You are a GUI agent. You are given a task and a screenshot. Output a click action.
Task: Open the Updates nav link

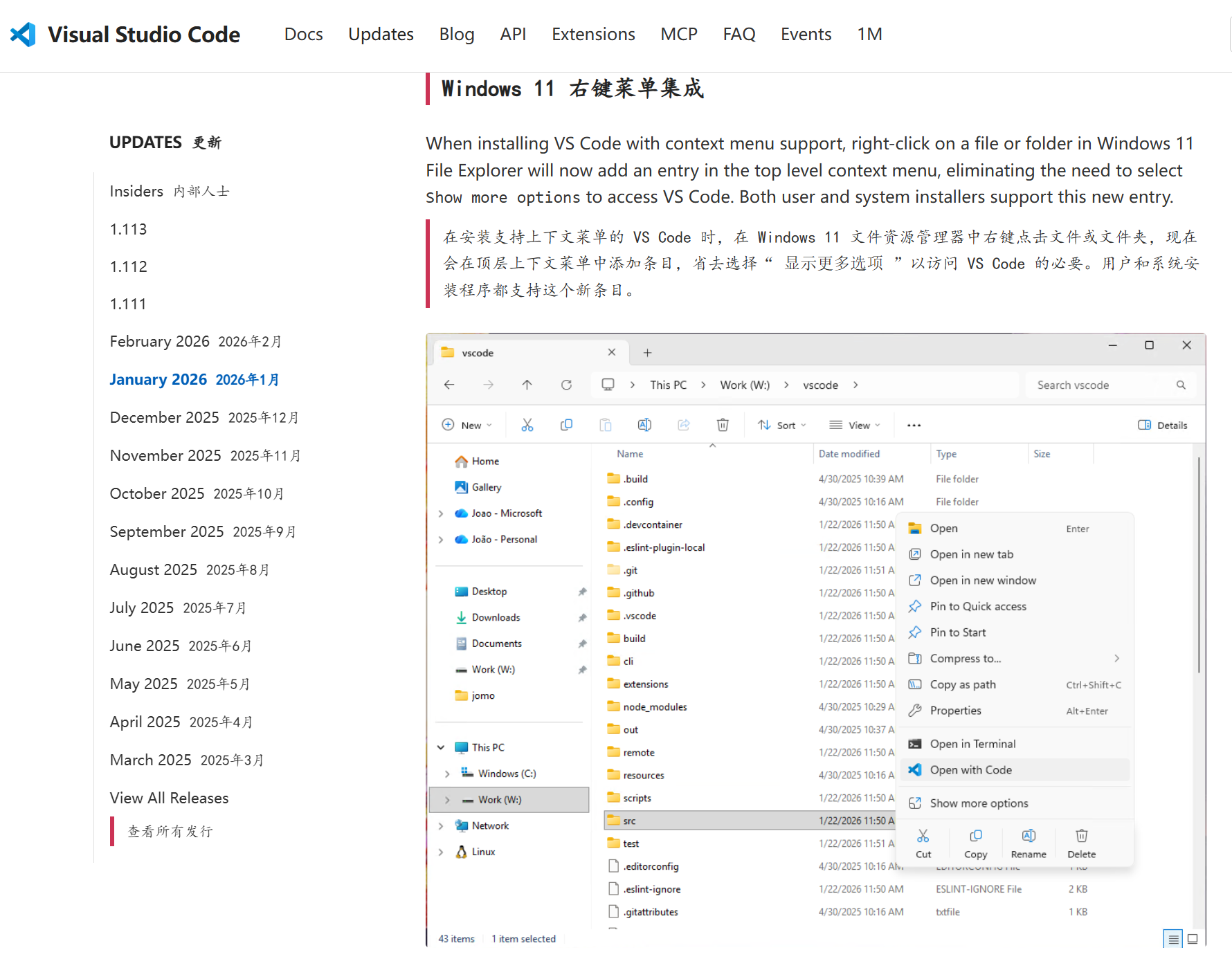tap(381, 35)
